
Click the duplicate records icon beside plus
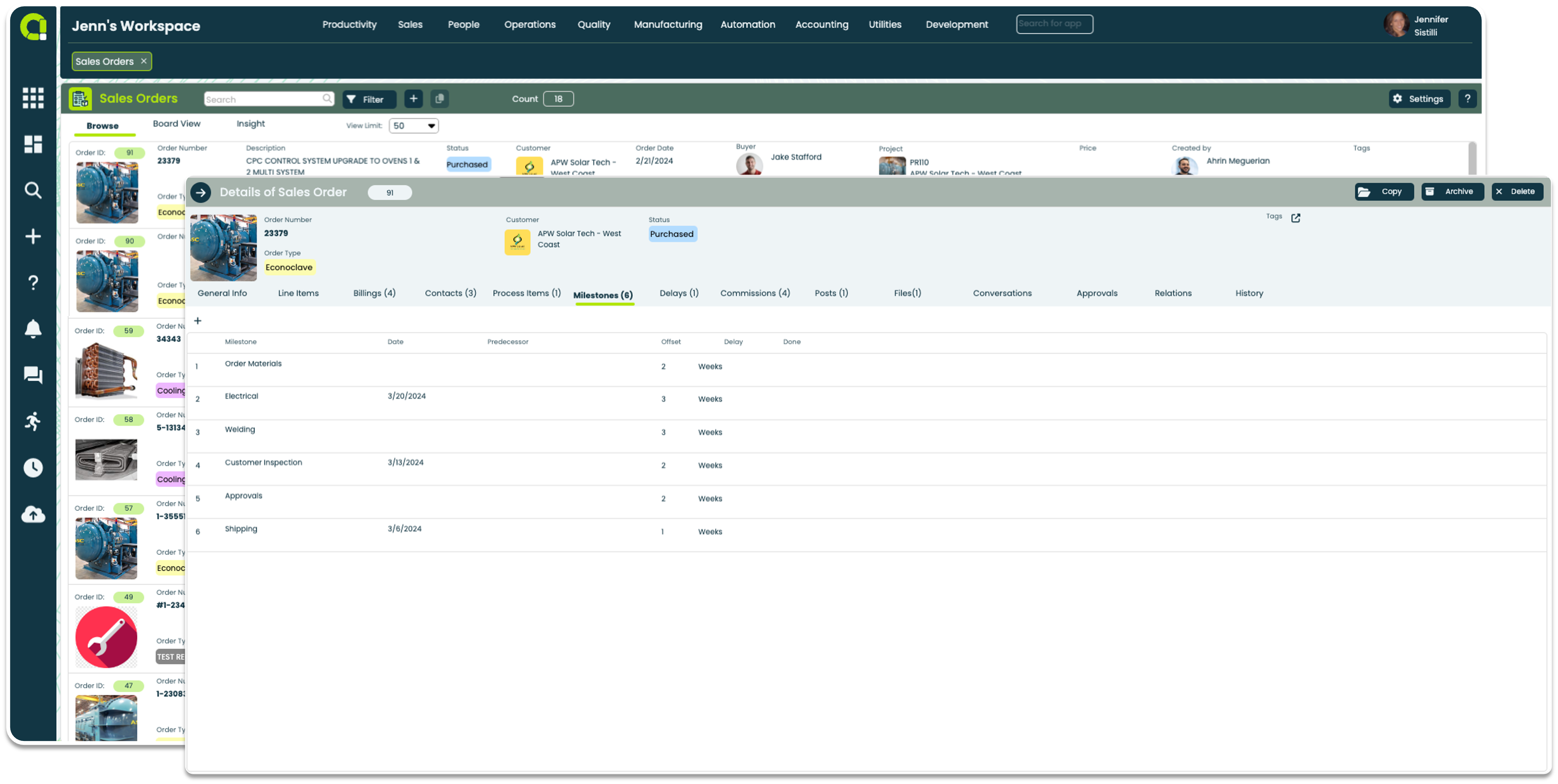440,99
